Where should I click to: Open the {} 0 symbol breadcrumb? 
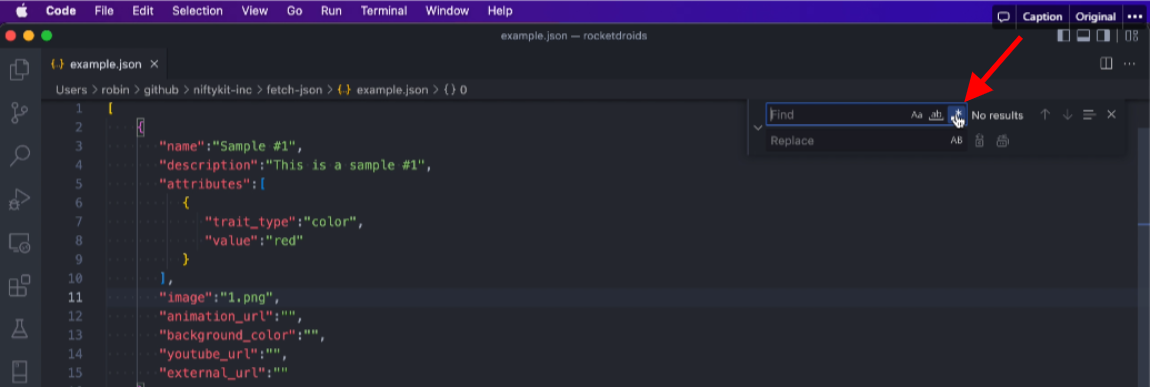[455, 90]
